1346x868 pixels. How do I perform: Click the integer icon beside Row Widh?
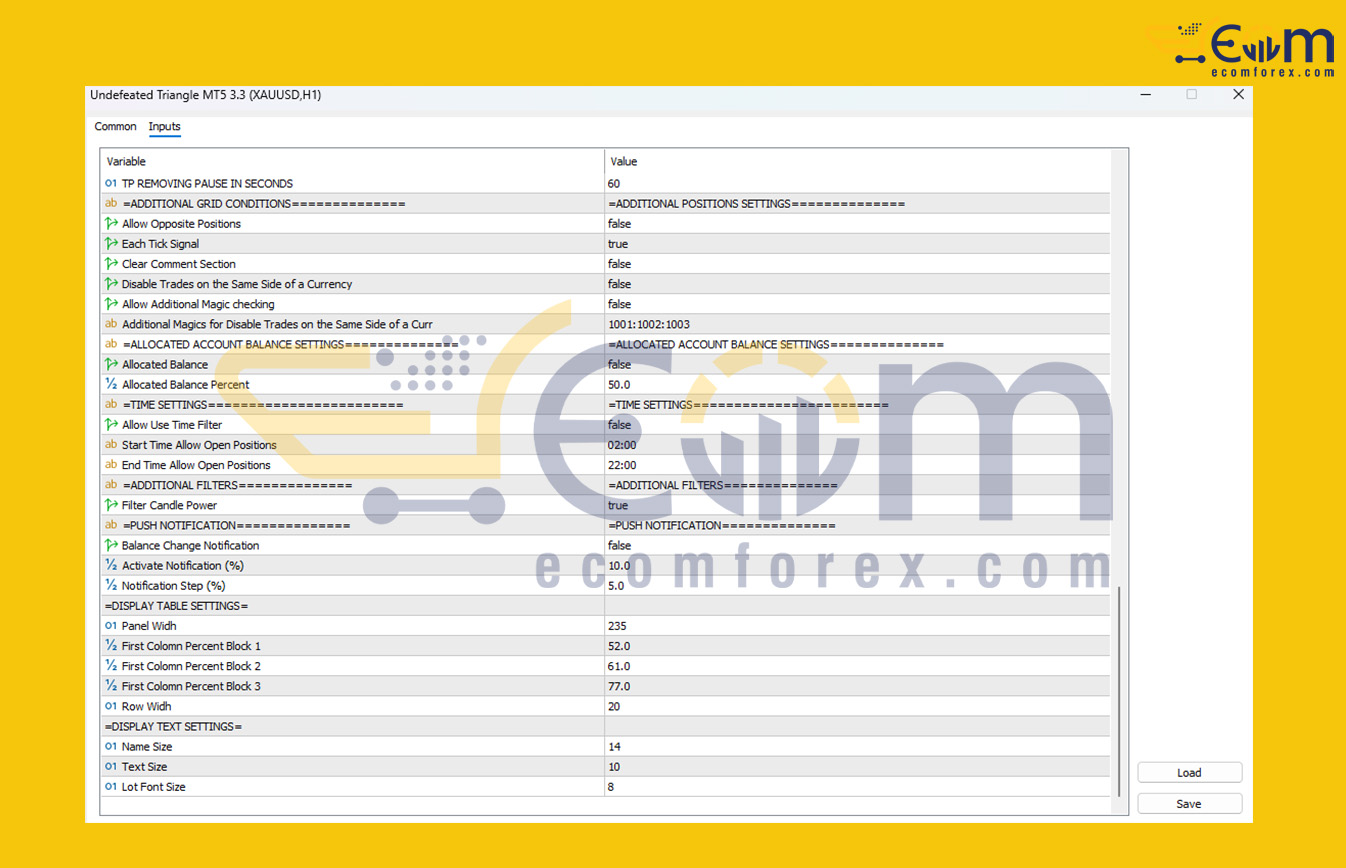pyautogui.click(x=111, y=706)
